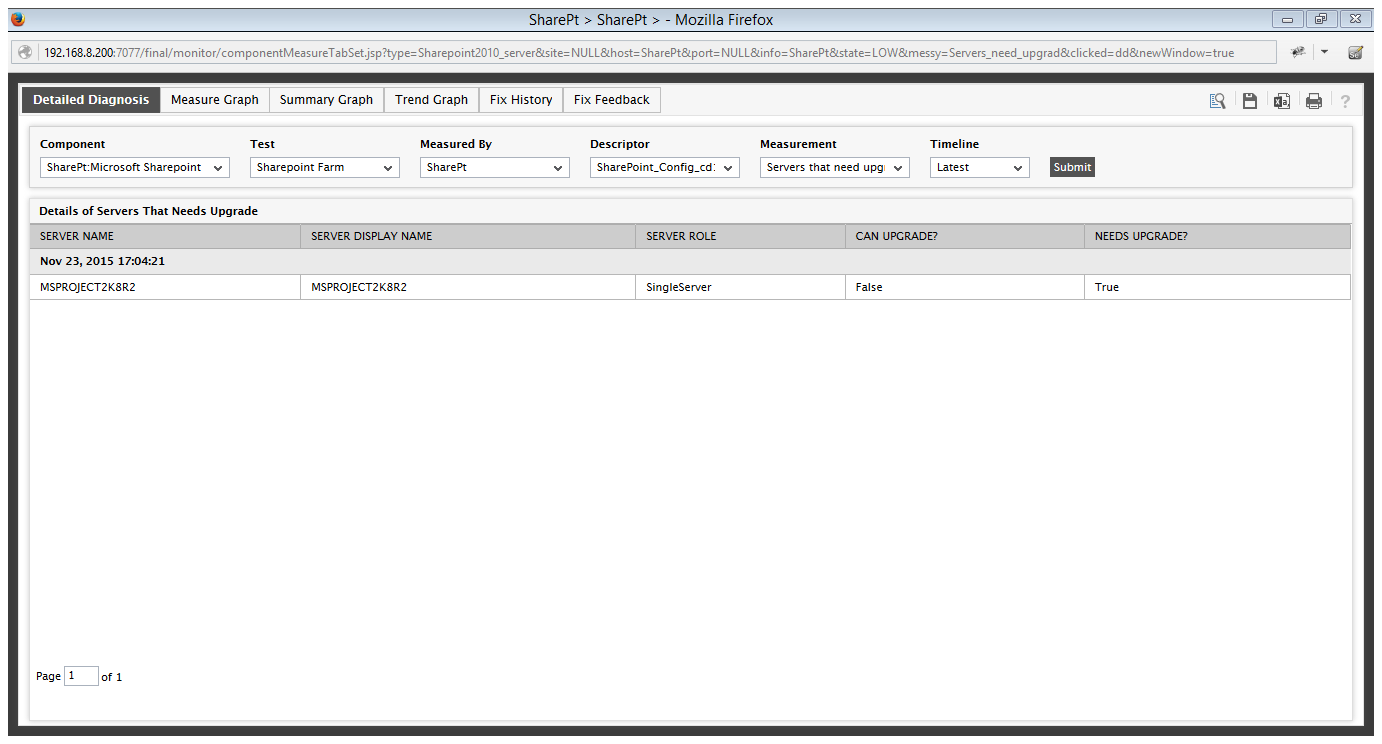Print the diagnosis using the printer icon
The width and height of the screenshot is (1382, 744).
click(x=1314, y=100)
